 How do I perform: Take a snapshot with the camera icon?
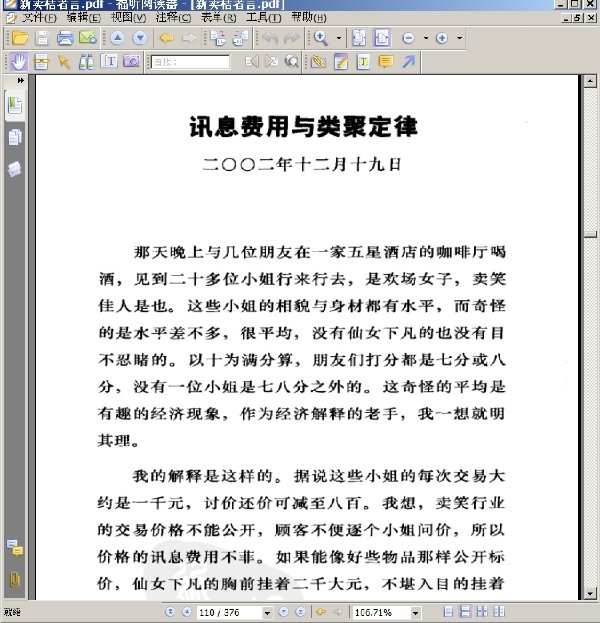[x=132, y=62]
